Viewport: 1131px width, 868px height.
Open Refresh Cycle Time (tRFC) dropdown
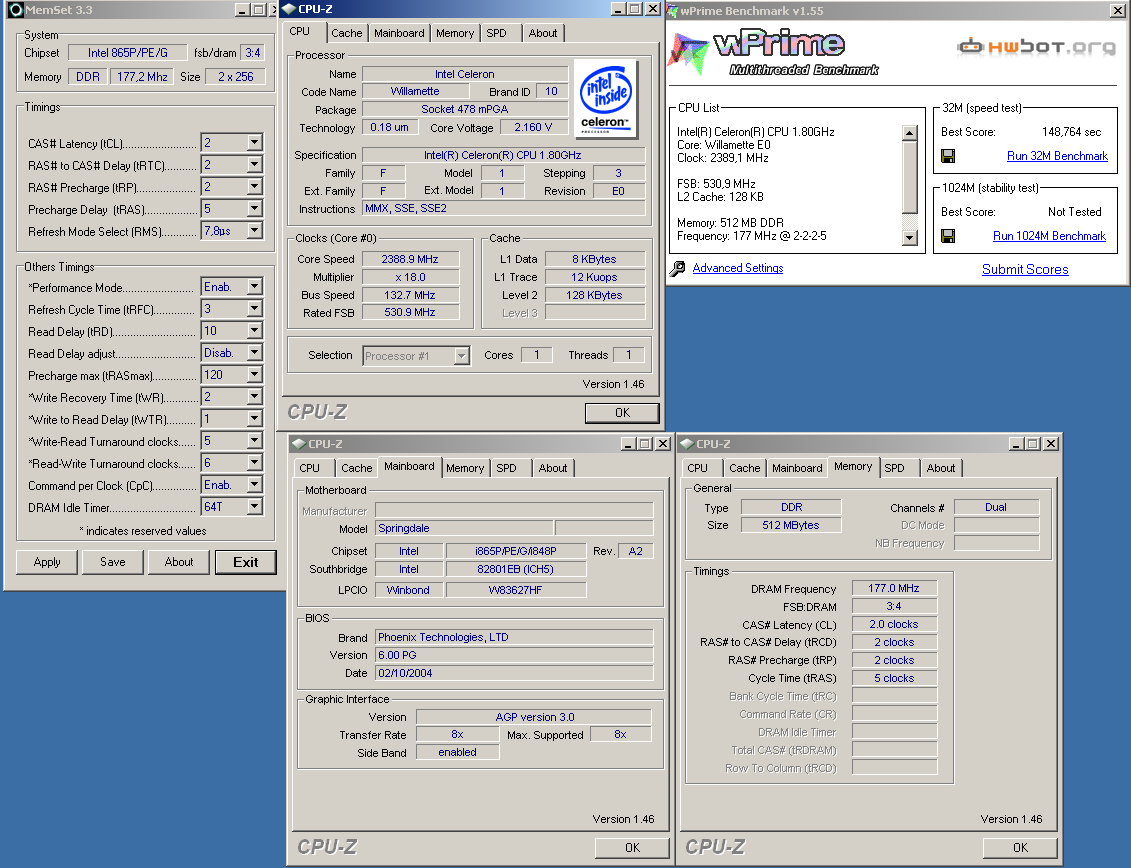pos(254,309)
